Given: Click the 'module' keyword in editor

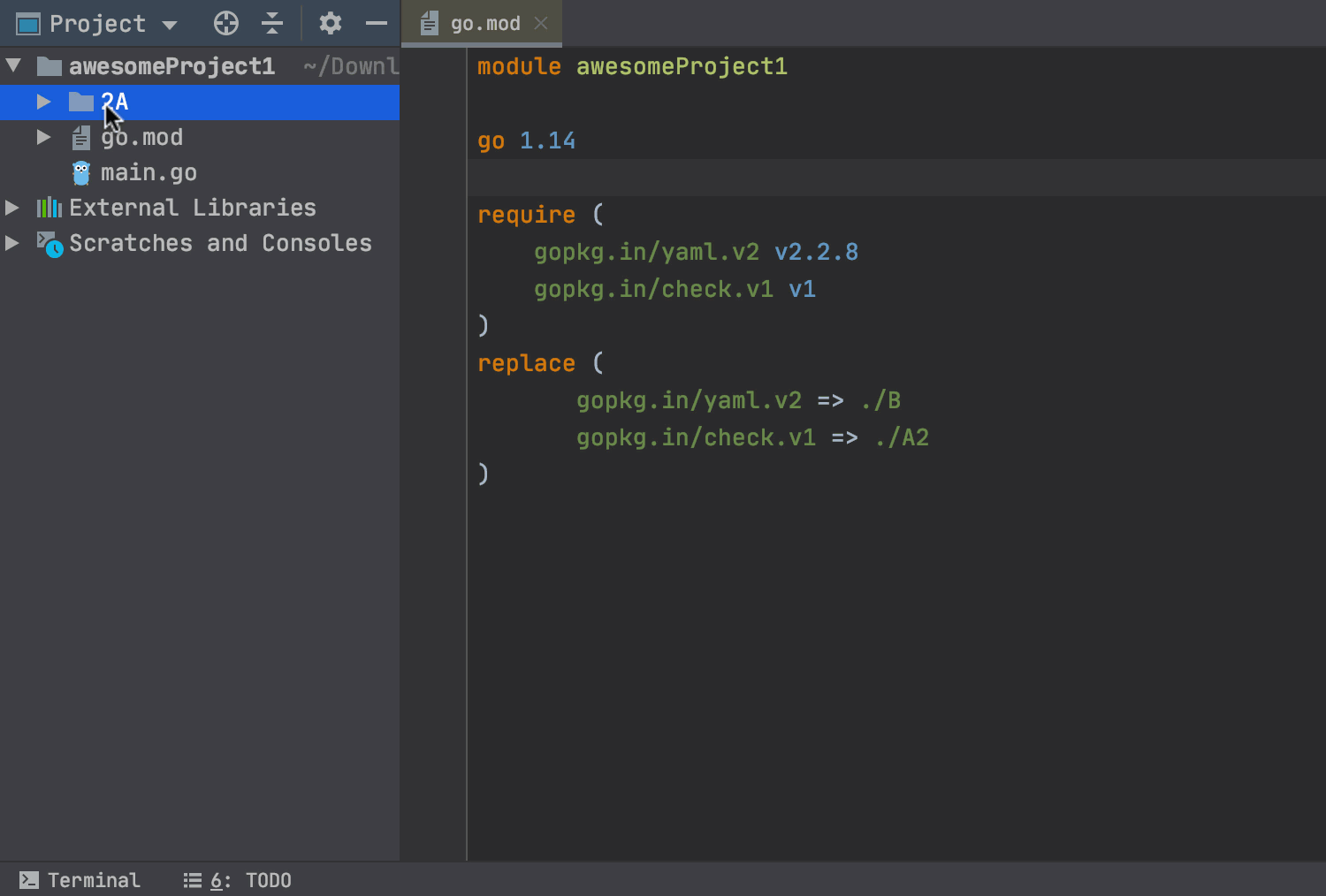Looking at the screenshot, I should [519, 66].
